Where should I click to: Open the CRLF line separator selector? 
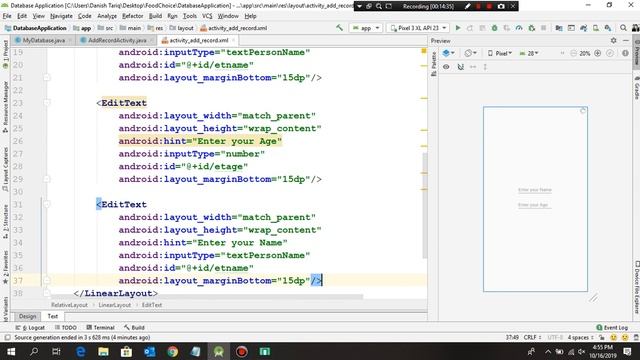[532, 338]
